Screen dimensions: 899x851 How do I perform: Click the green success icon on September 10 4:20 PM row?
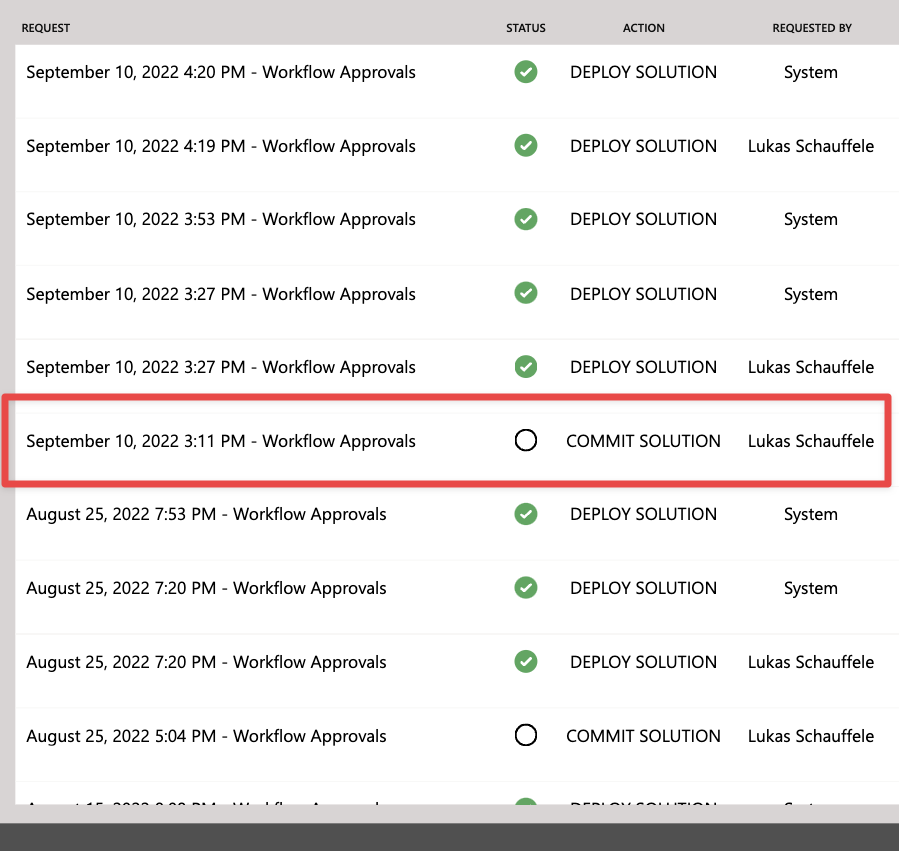coord(526,72)
